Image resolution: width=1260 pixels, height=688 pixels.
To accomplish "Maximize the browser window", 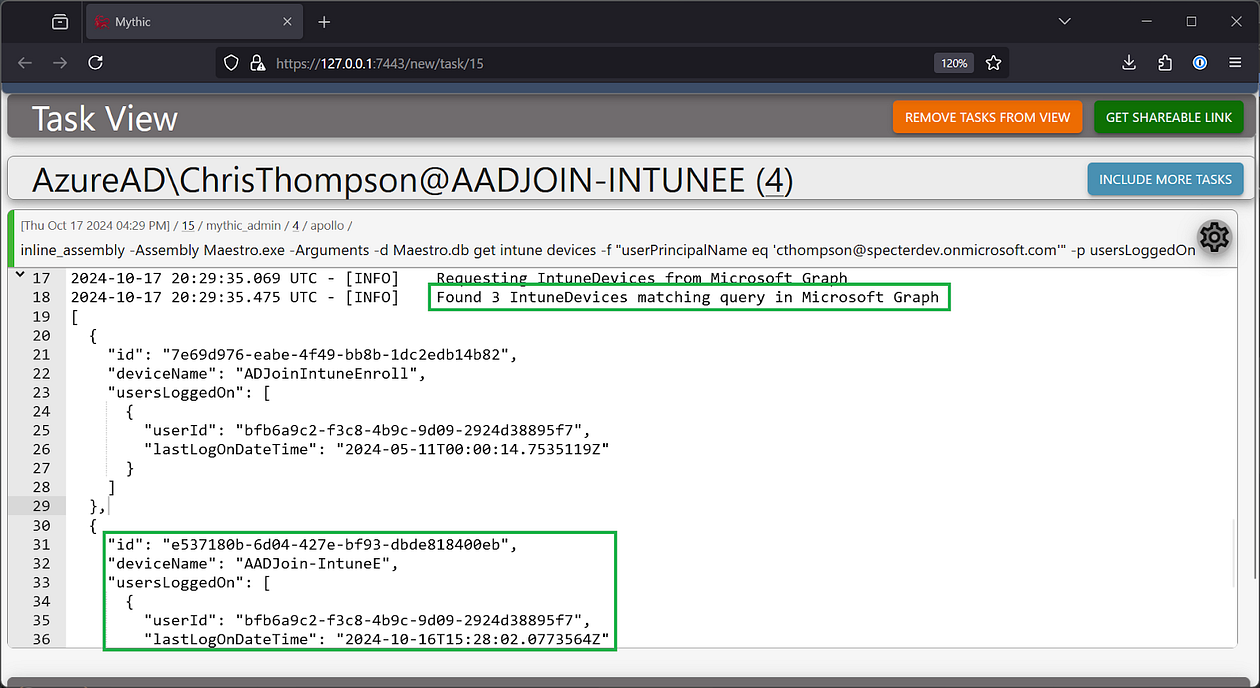I will coord(1191,21).
